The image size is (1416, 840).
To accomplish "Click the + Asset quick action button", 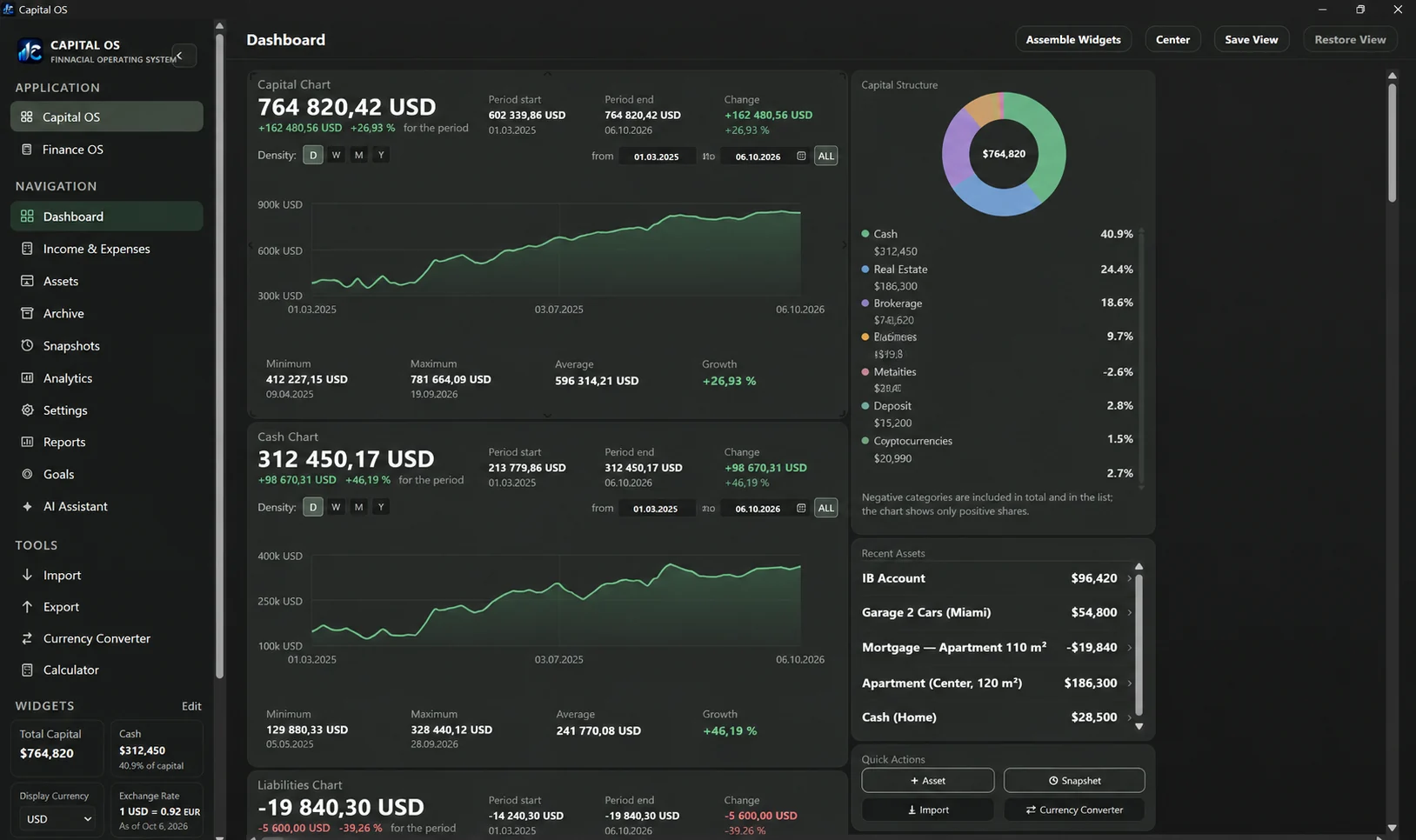I will coord(927,780).
